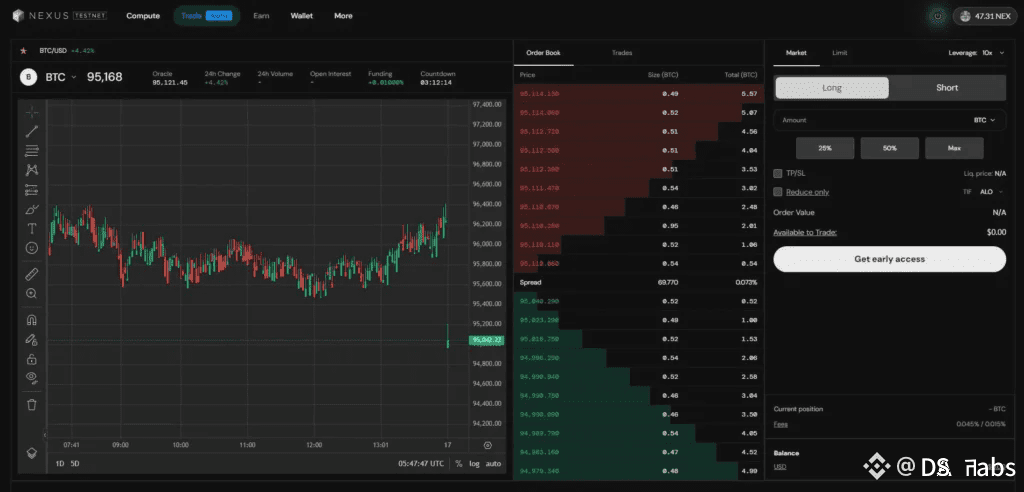Click the favorite star beside BTC/USD
The width and height of the screenshot is (1024, 492).
point(24,50)
